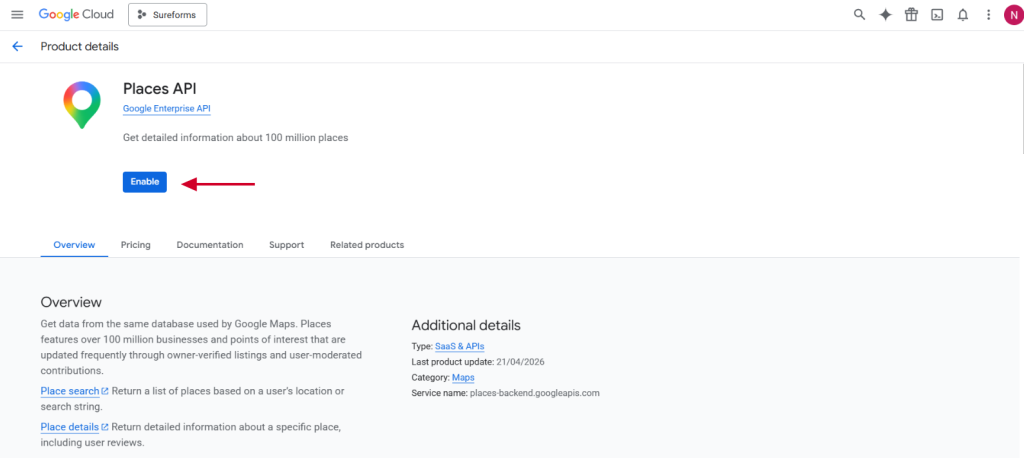Image resolution: width=1024 pixels, height=458 pixels.
Task: Click the account avatar N
Action: (1013, 14)
